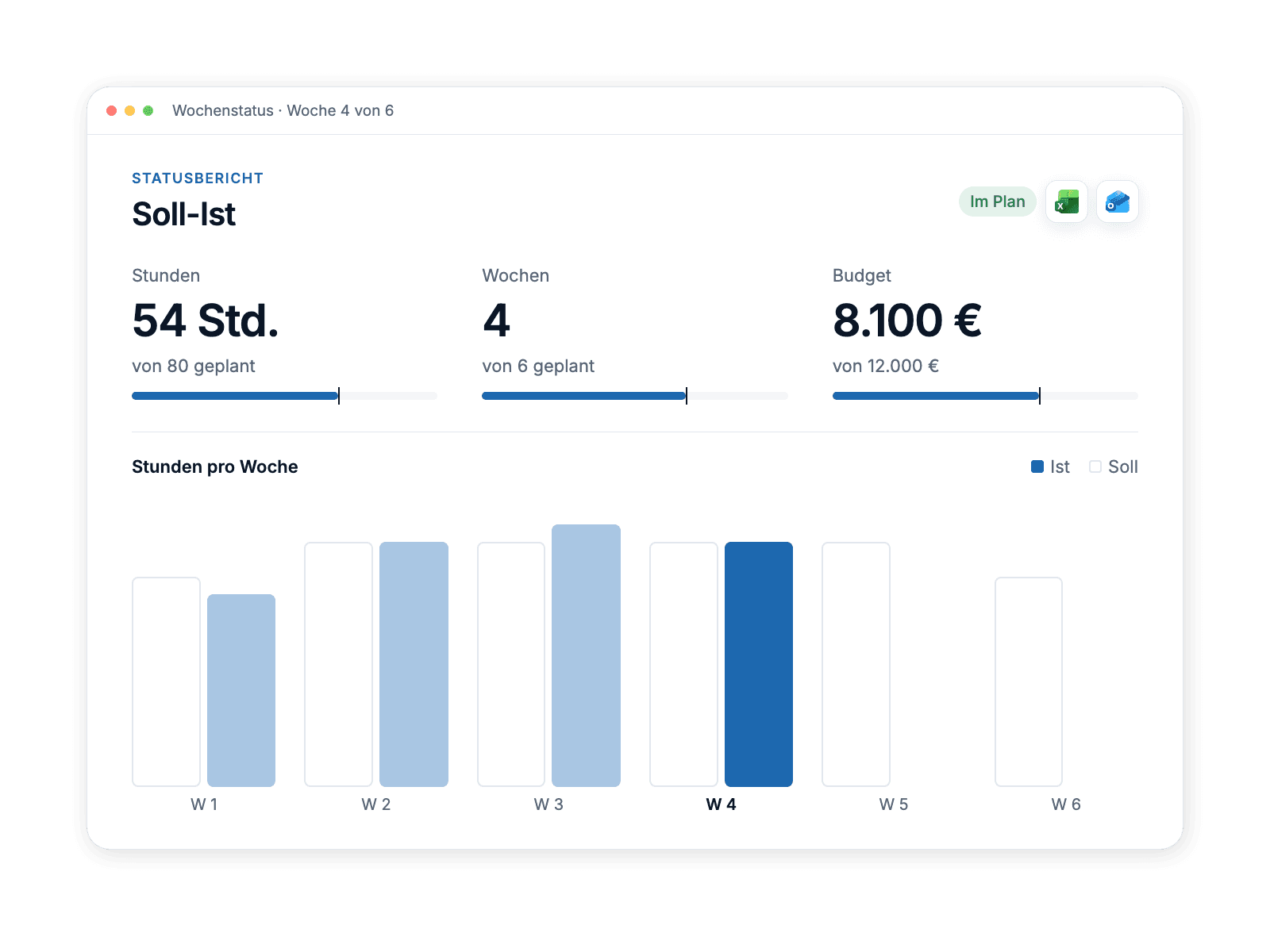Click the von 80 geplant text

(194, 366)
